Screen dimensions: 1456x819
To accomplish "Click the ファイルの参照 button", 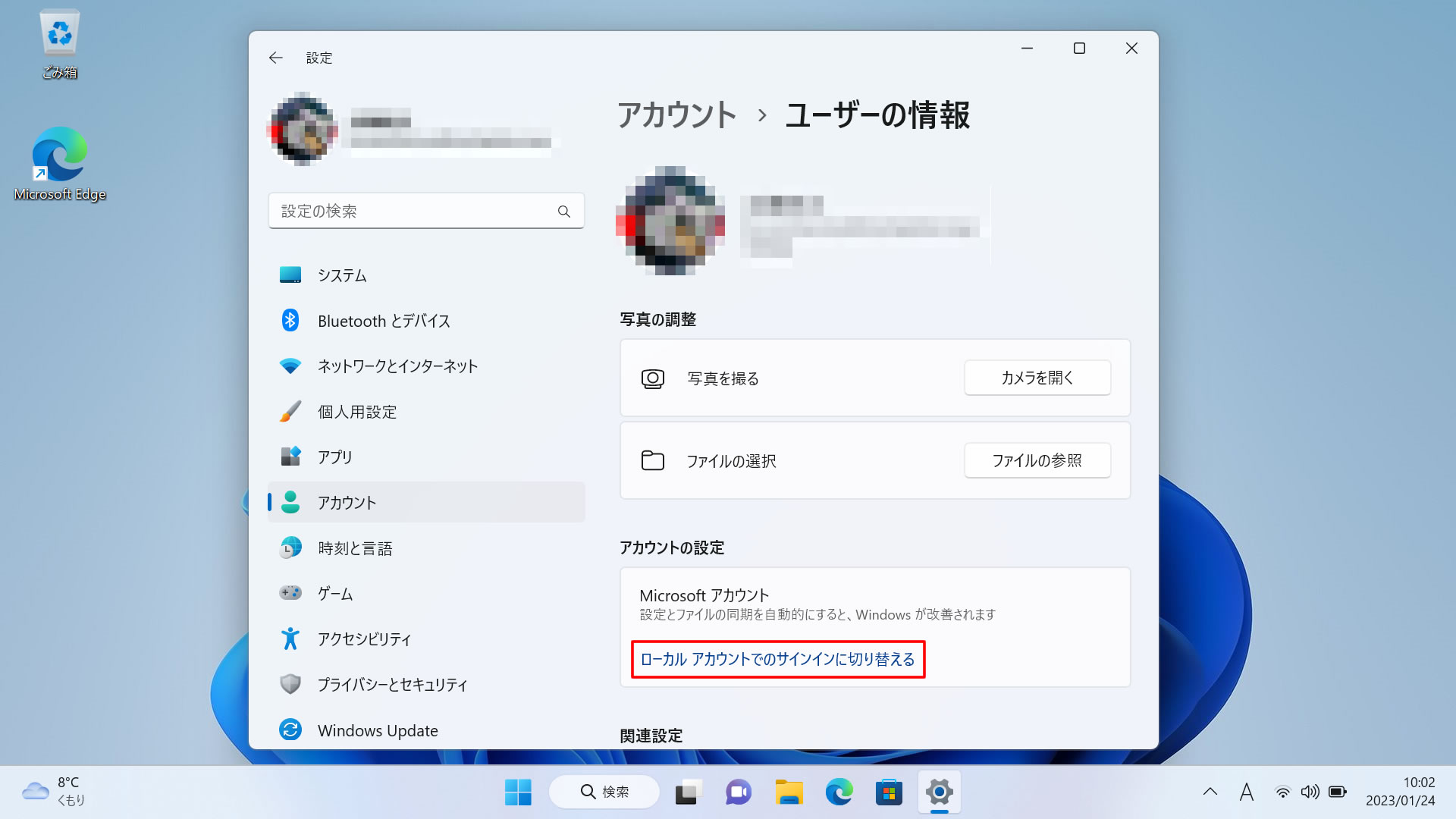I will coord(1037,460).
